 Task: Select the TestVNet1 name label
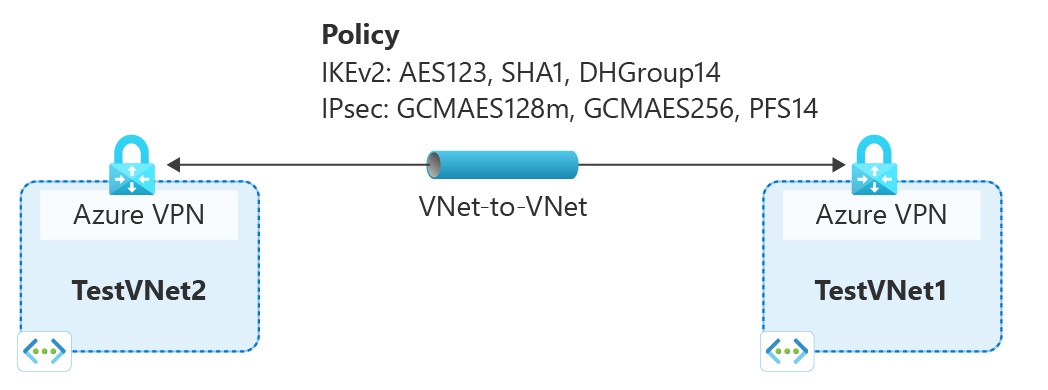881,291
